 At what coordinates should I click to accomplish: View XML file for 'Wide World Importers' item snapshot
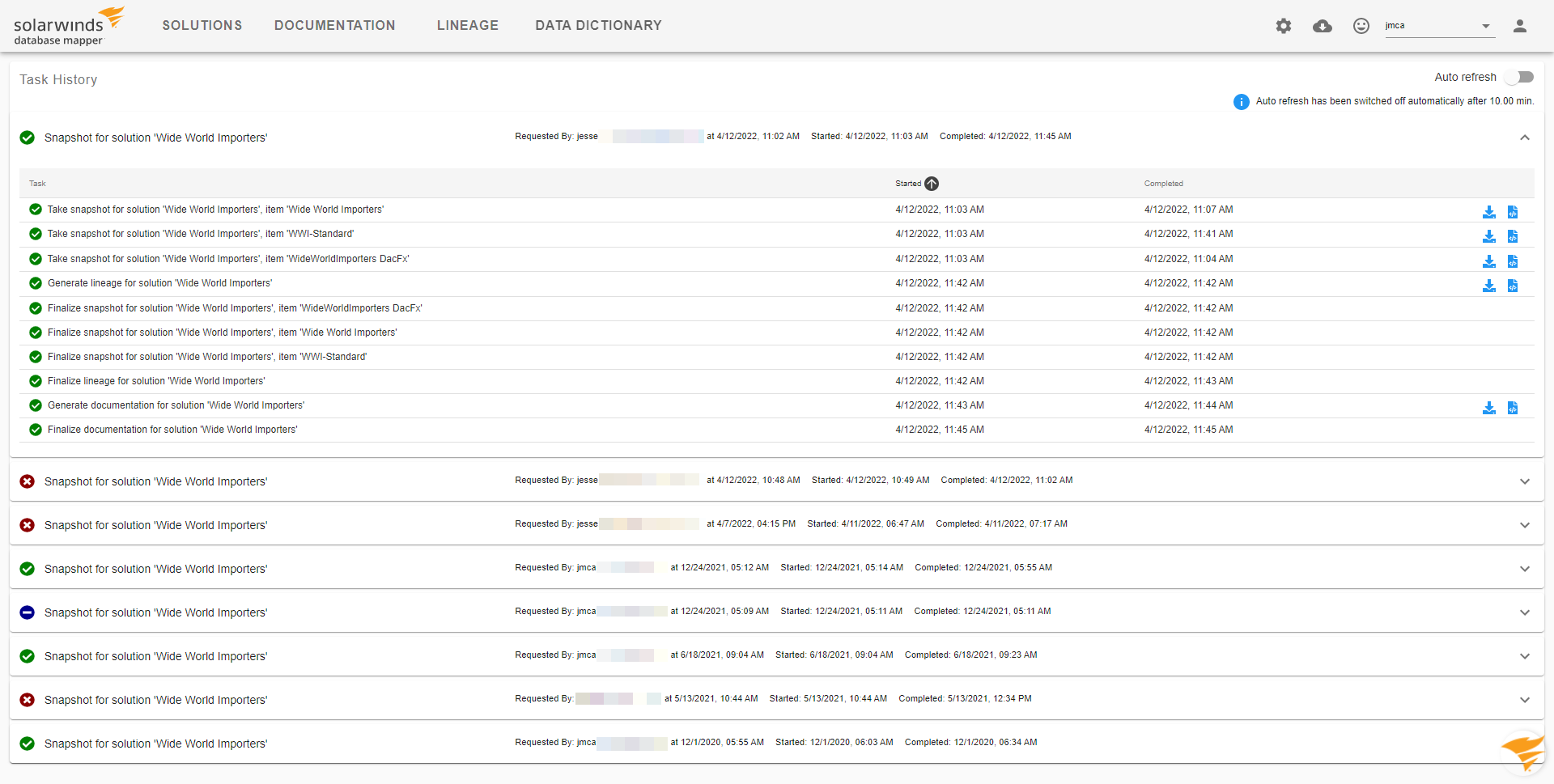click(1513, 212)
